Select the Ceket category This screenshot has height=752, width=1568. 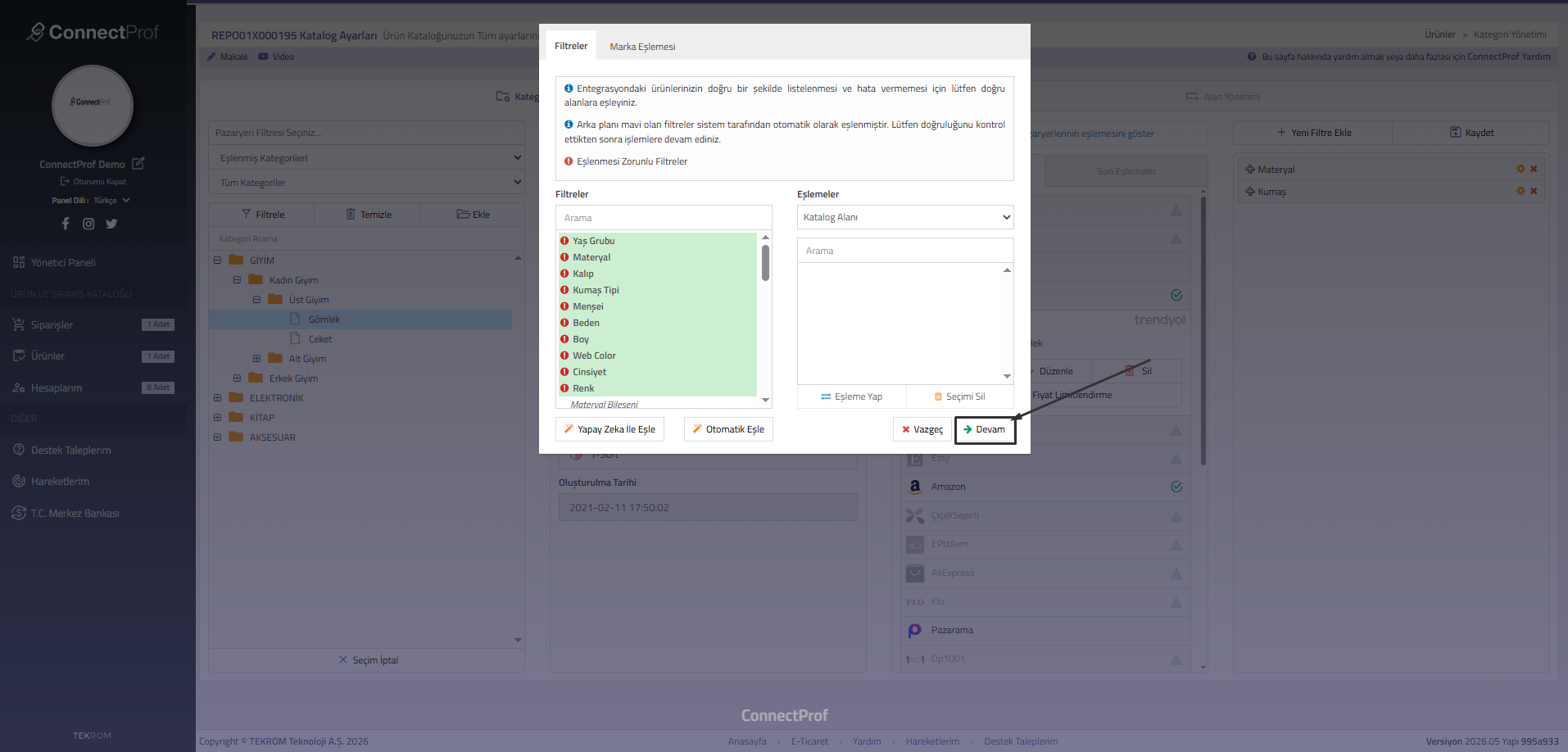319,339
